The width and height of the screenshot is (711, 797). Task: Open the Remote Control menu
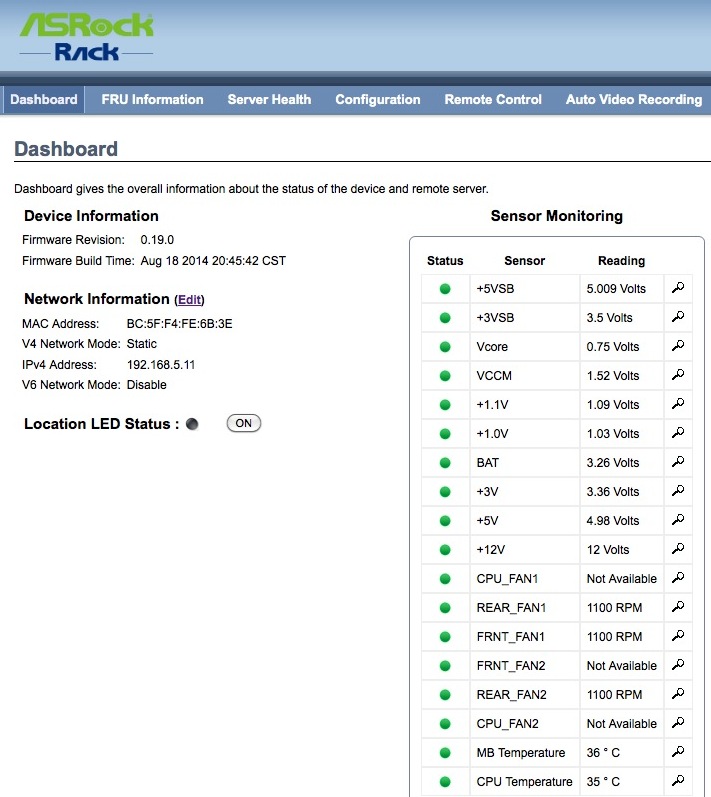click(x=493, y=99)
